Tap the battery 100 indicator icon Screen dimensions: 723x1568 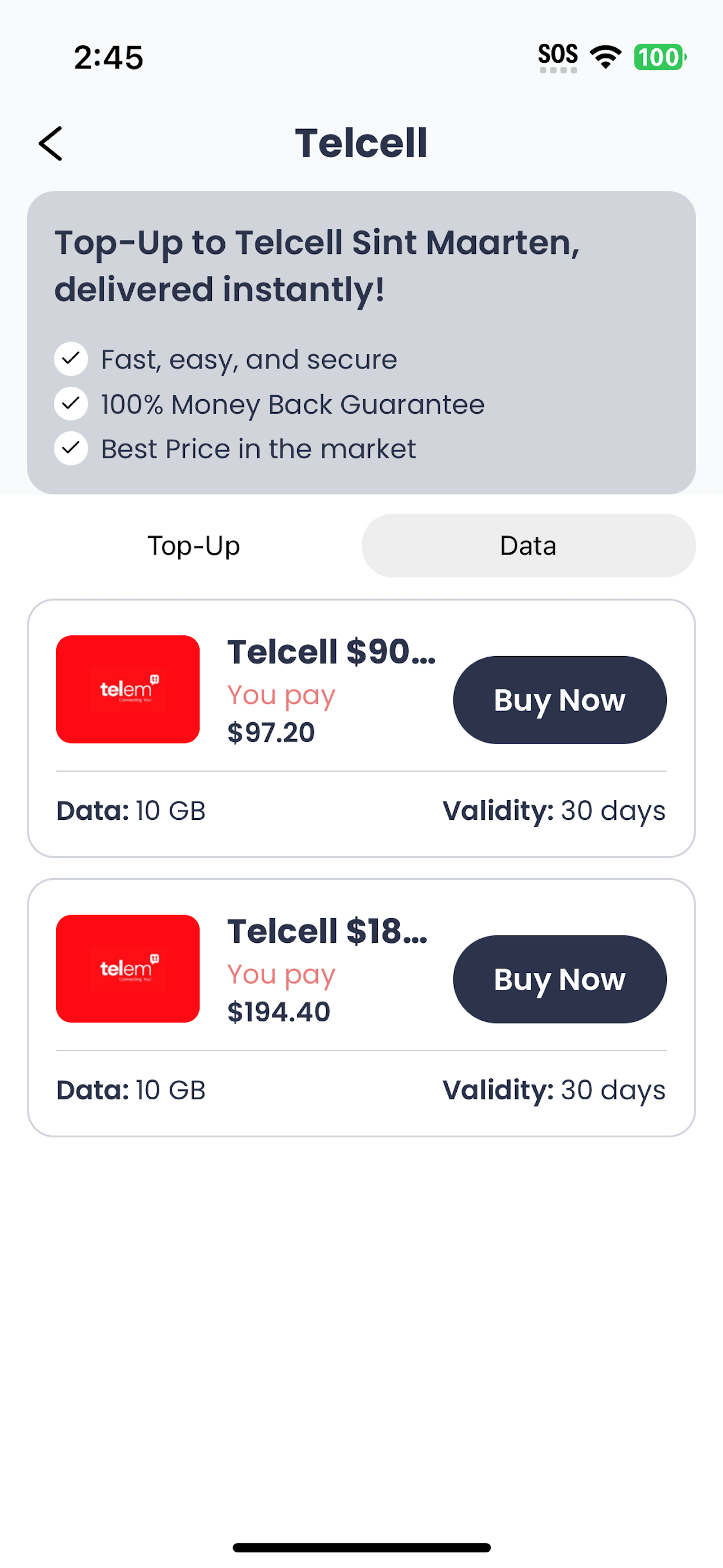(x=660, y=57)
